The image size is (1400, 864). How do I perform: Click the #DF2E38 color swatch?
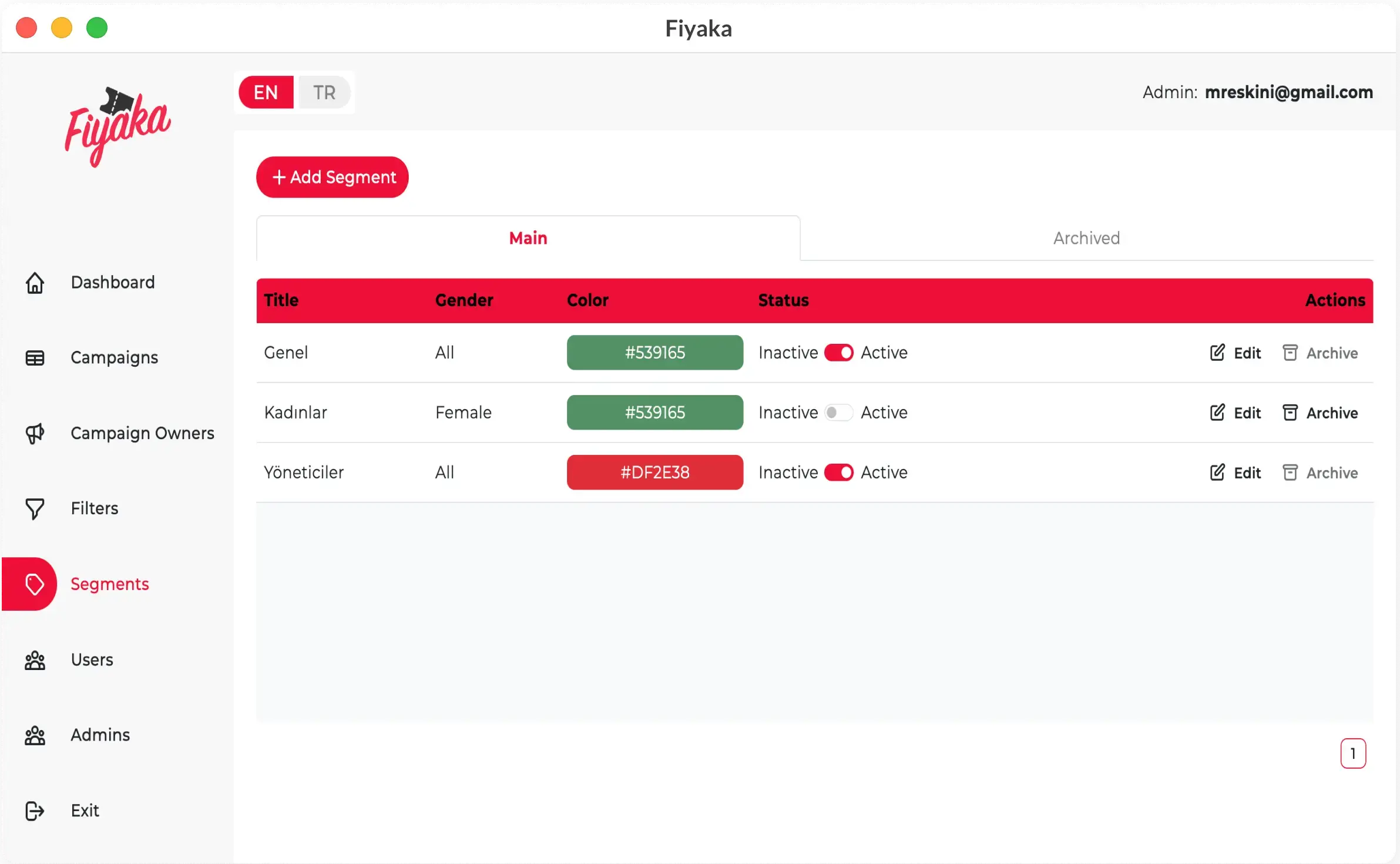click(654, 473)
